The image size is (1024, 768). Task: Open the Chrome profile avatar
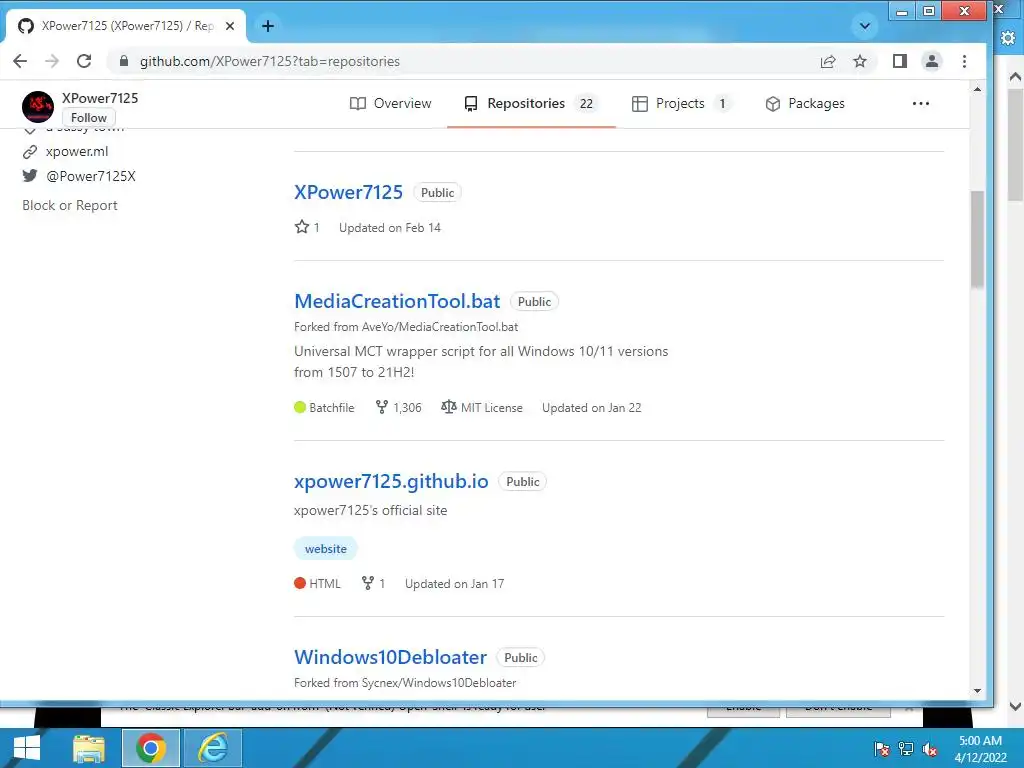932,61
